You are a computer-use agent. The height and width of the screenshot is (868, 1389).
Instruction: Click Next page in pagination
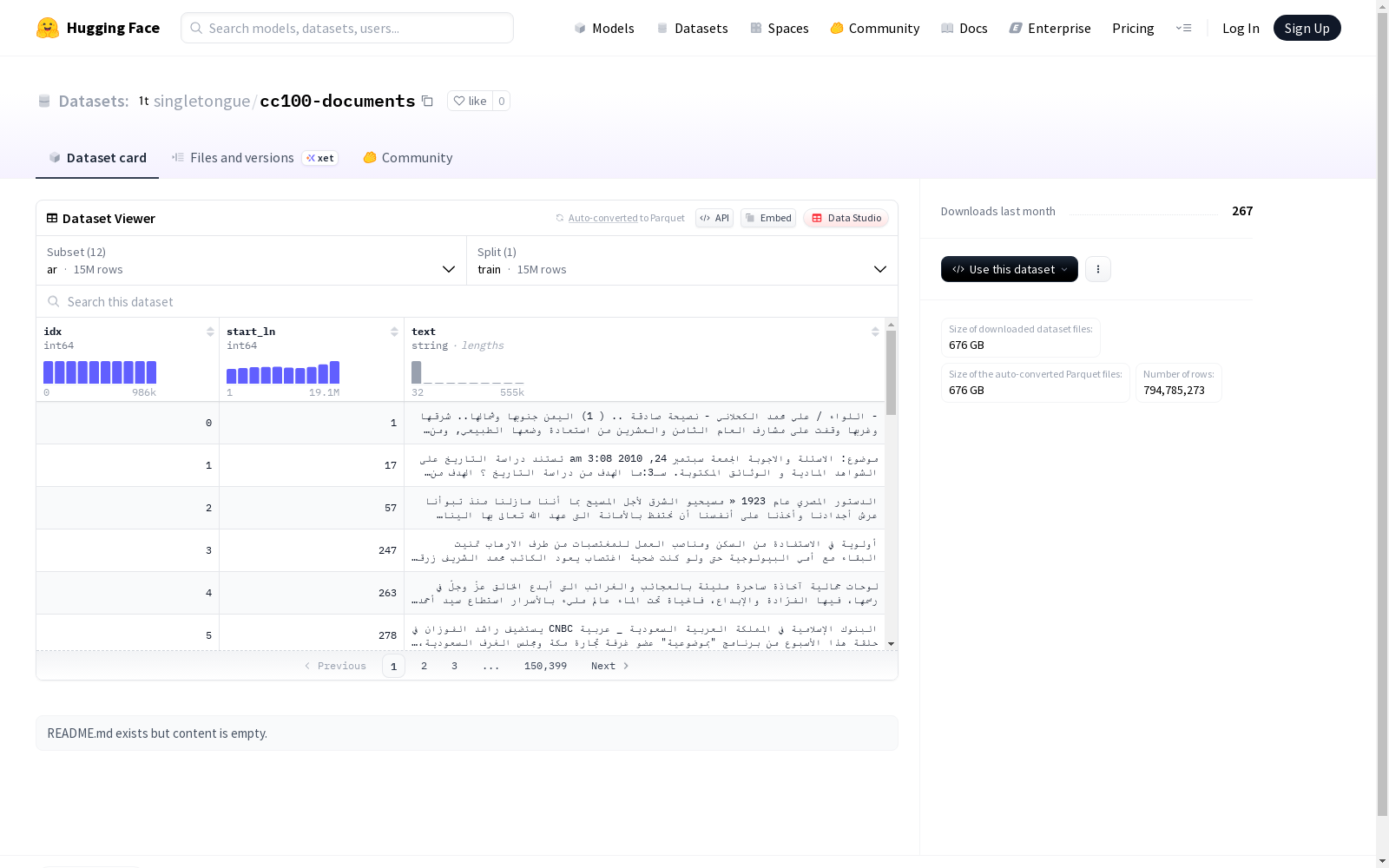(x=610, y=666)
